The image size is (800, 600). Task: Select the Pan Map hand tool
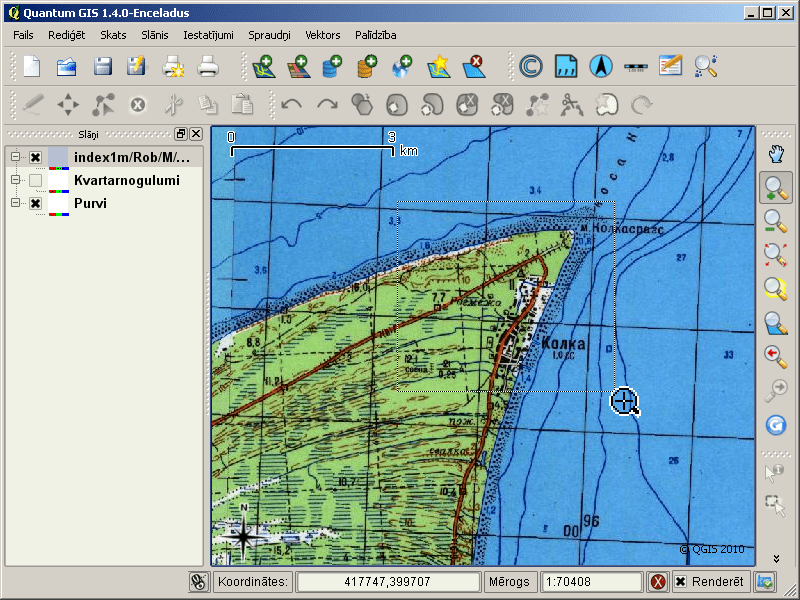[x=776, y=154]
